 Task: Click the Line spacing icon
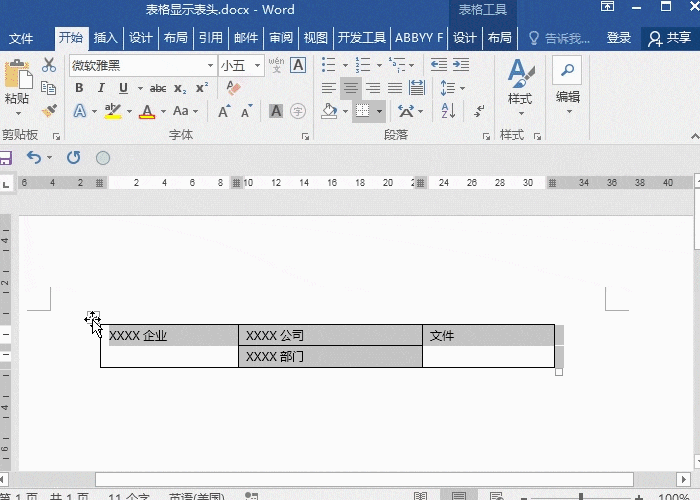tap(447, 88)
